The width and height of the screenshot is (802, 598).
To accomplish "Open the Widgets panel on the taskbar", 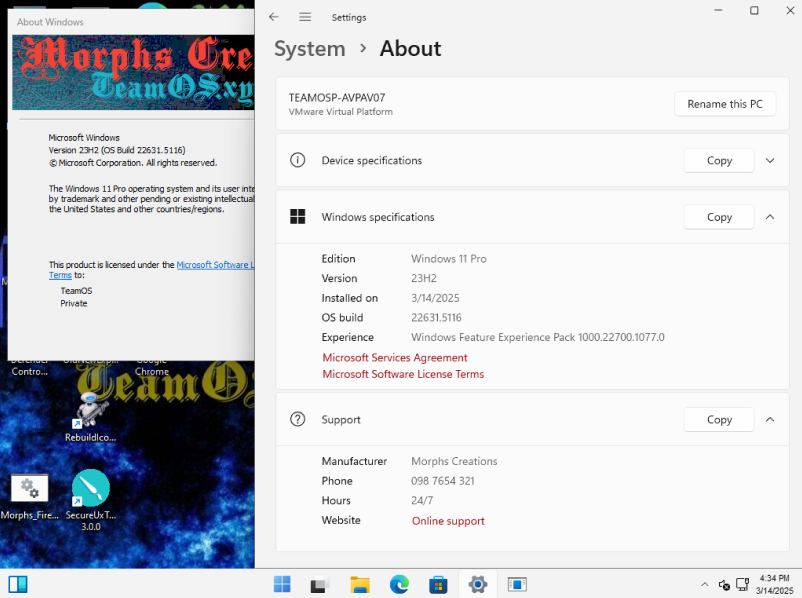I will (x=18, y=584).
